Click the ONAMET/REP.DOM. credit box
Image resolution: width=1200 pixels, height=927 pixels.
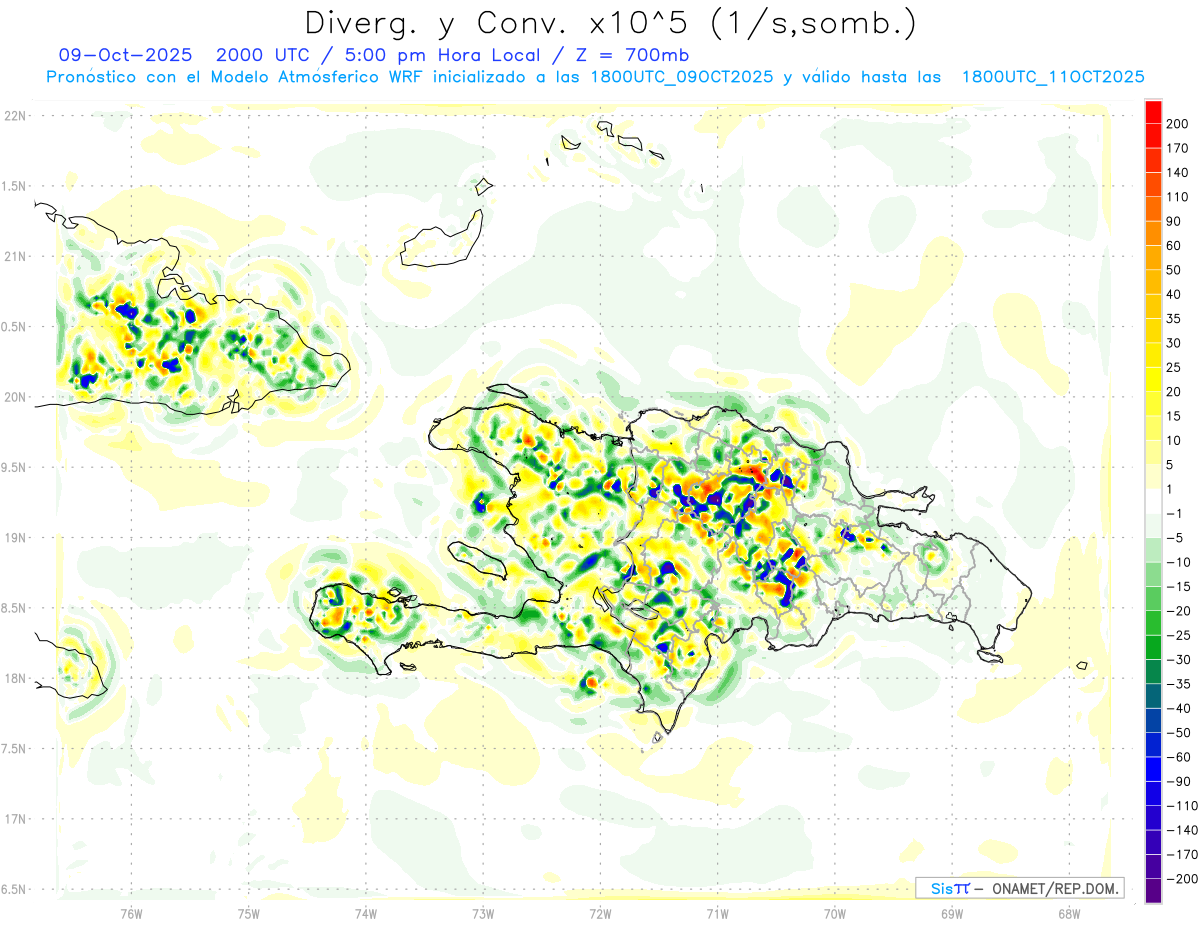click(1019, 888)
